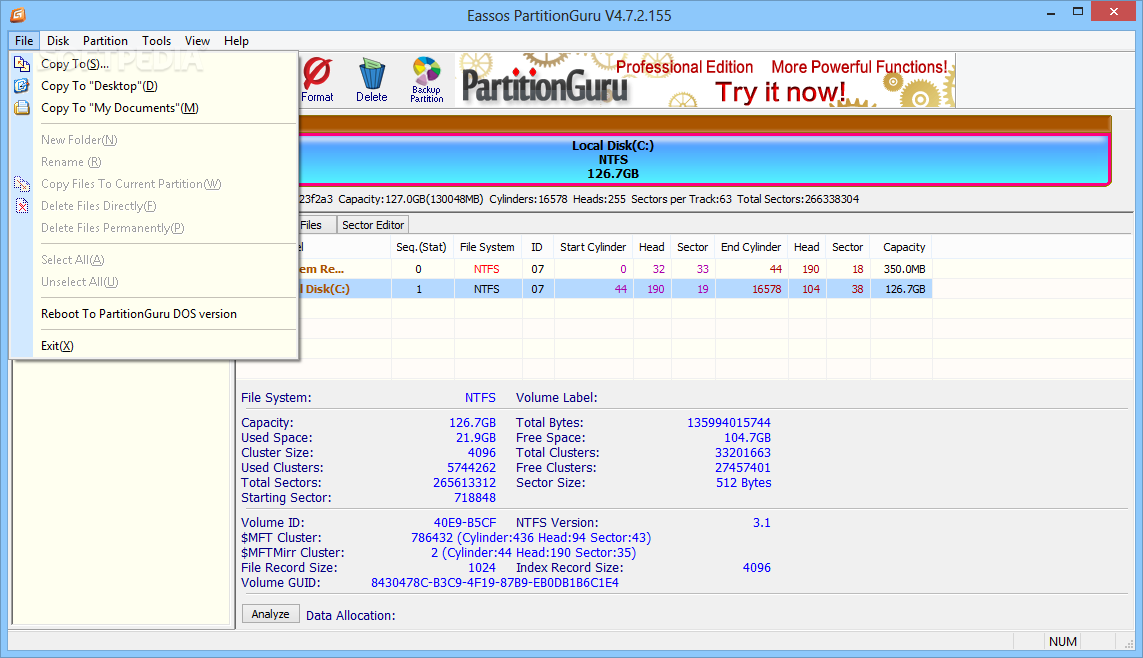Open the View menu
The width and height of the screenshot is (1143, 658).
tap(197, 41)
